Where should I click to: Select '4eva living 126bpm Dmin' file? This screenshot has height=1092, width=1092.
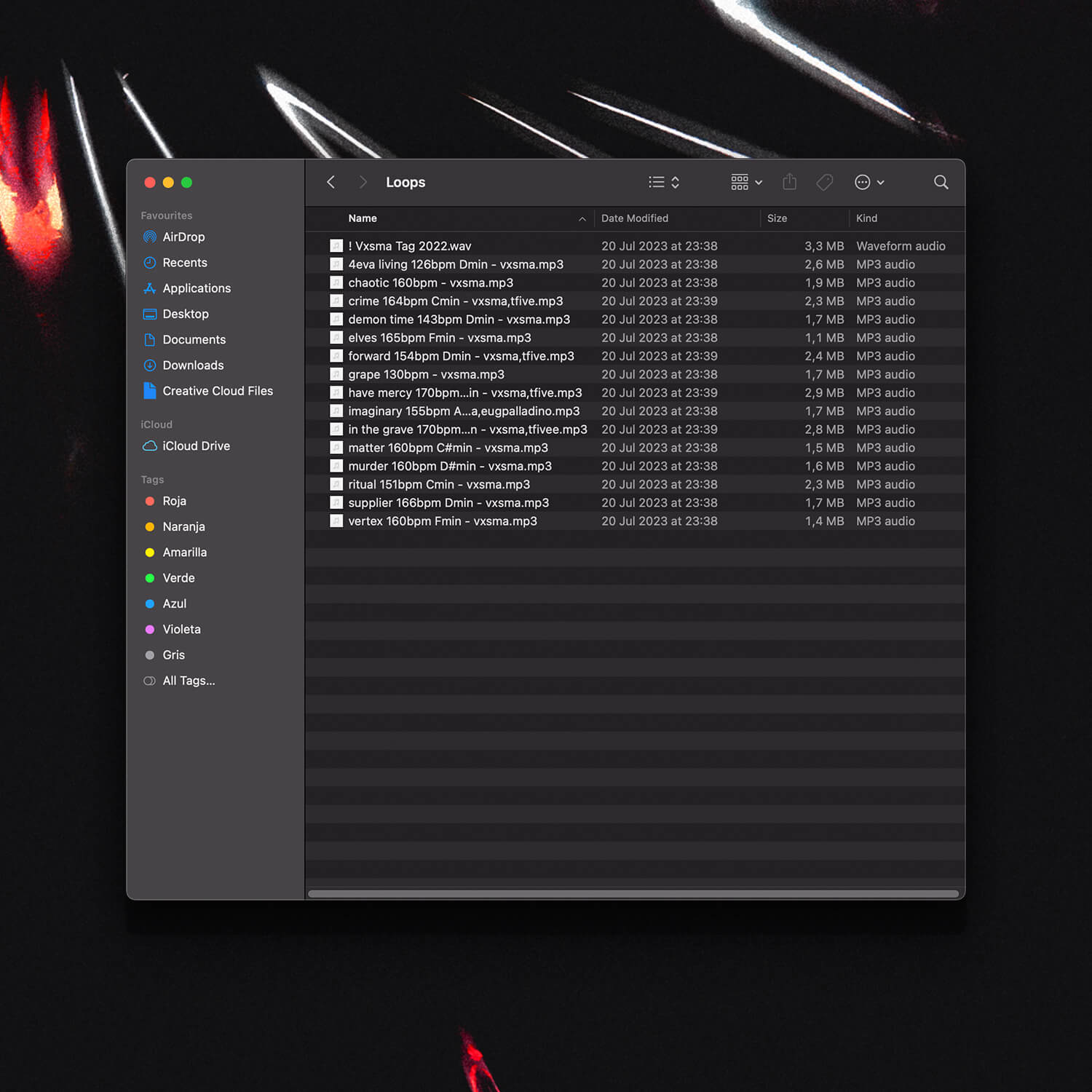tap(635, 264)
